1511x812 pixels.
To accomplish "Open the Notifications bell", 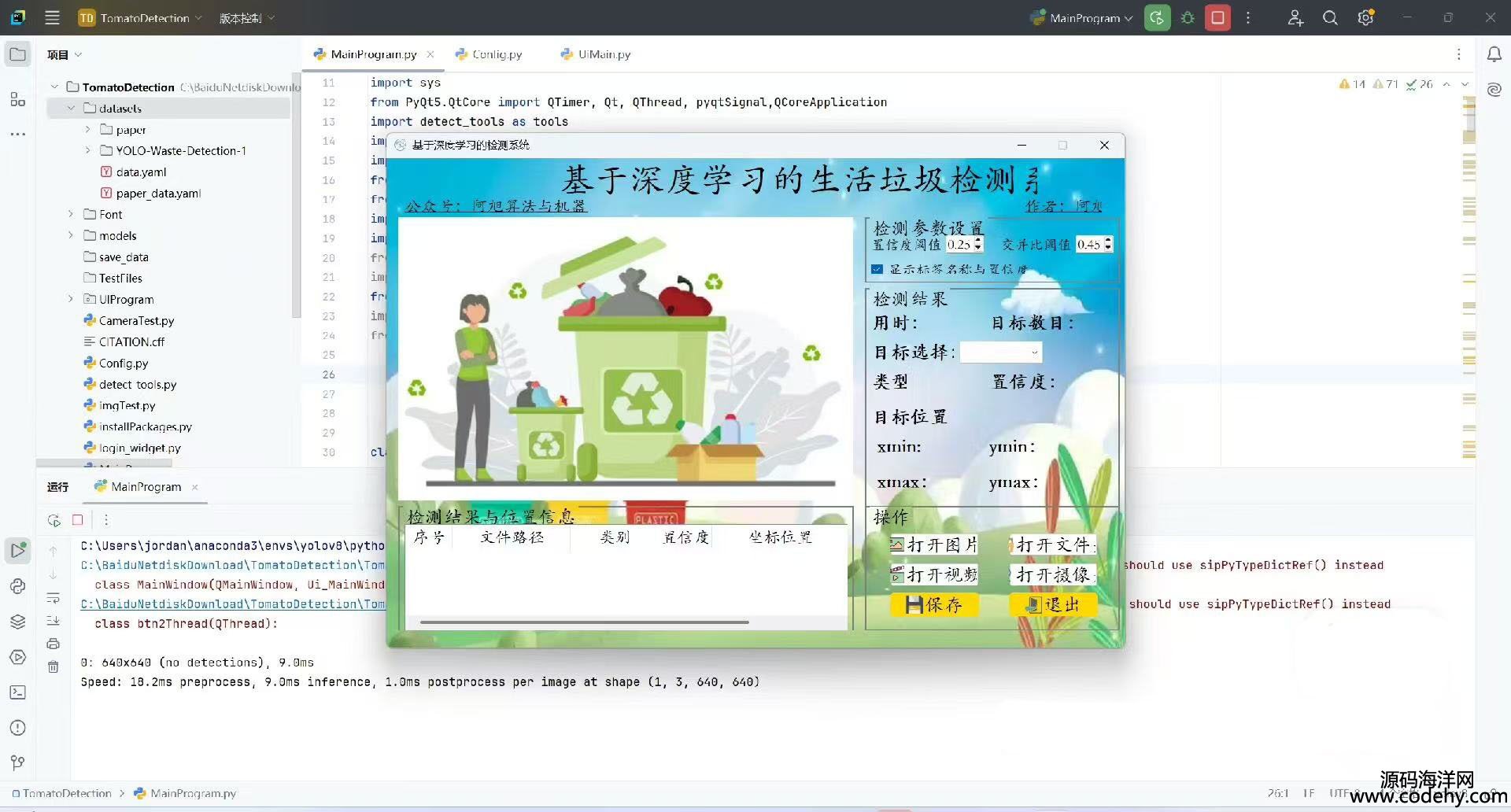I will pyautogui.click(x=1494, y=54).
